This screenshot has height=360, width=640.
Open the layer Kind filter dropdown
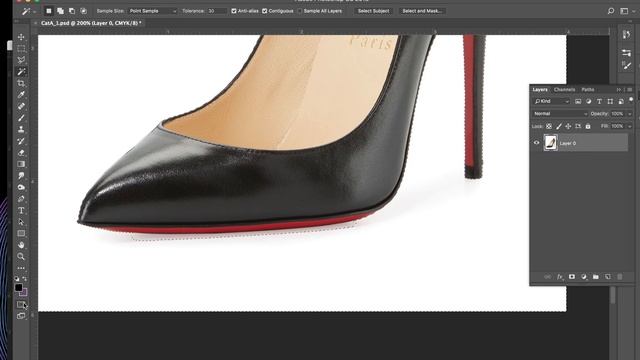[x=551, y=101]
